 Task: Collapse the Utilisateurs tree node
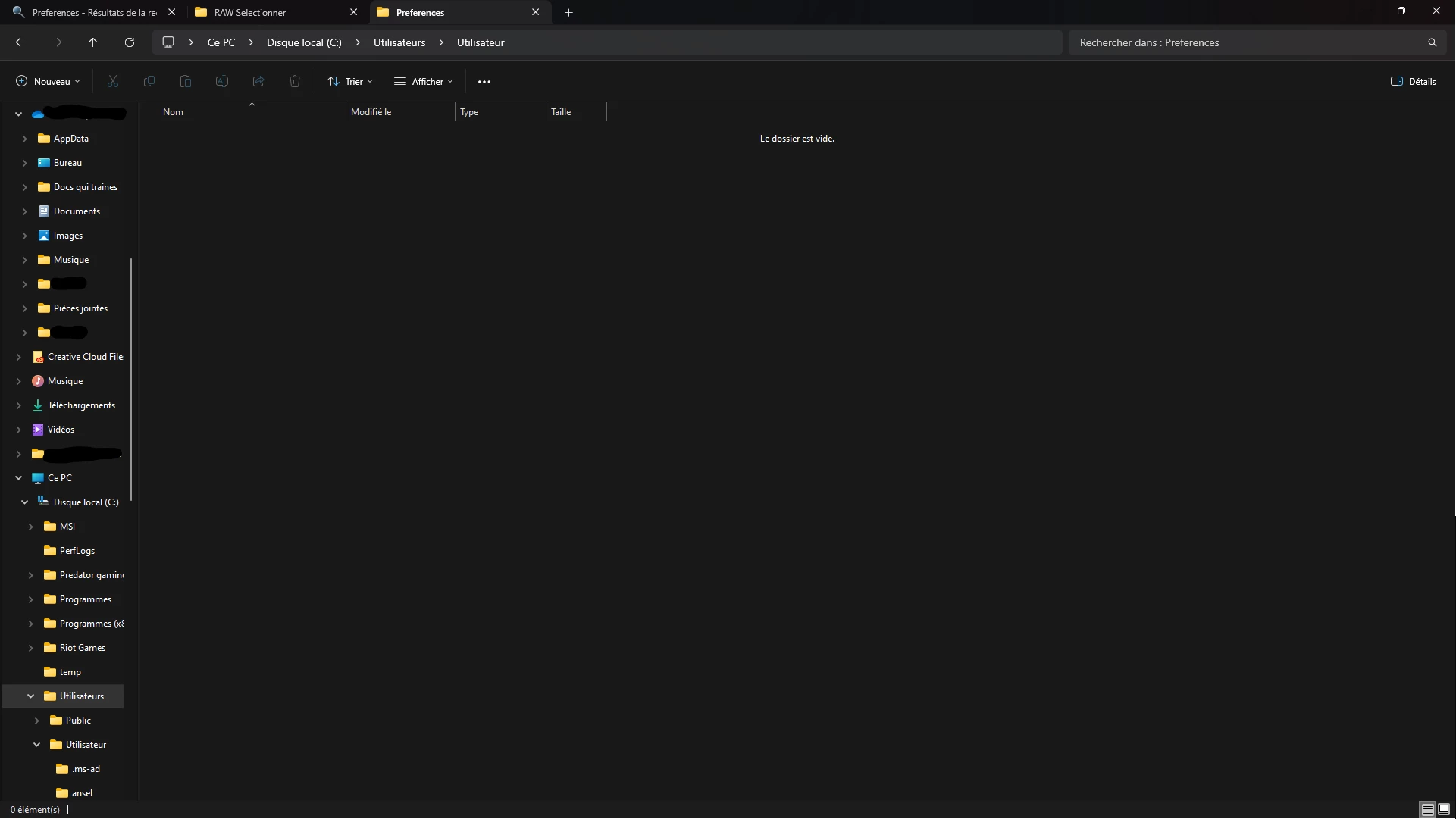(x=31, y=696)
